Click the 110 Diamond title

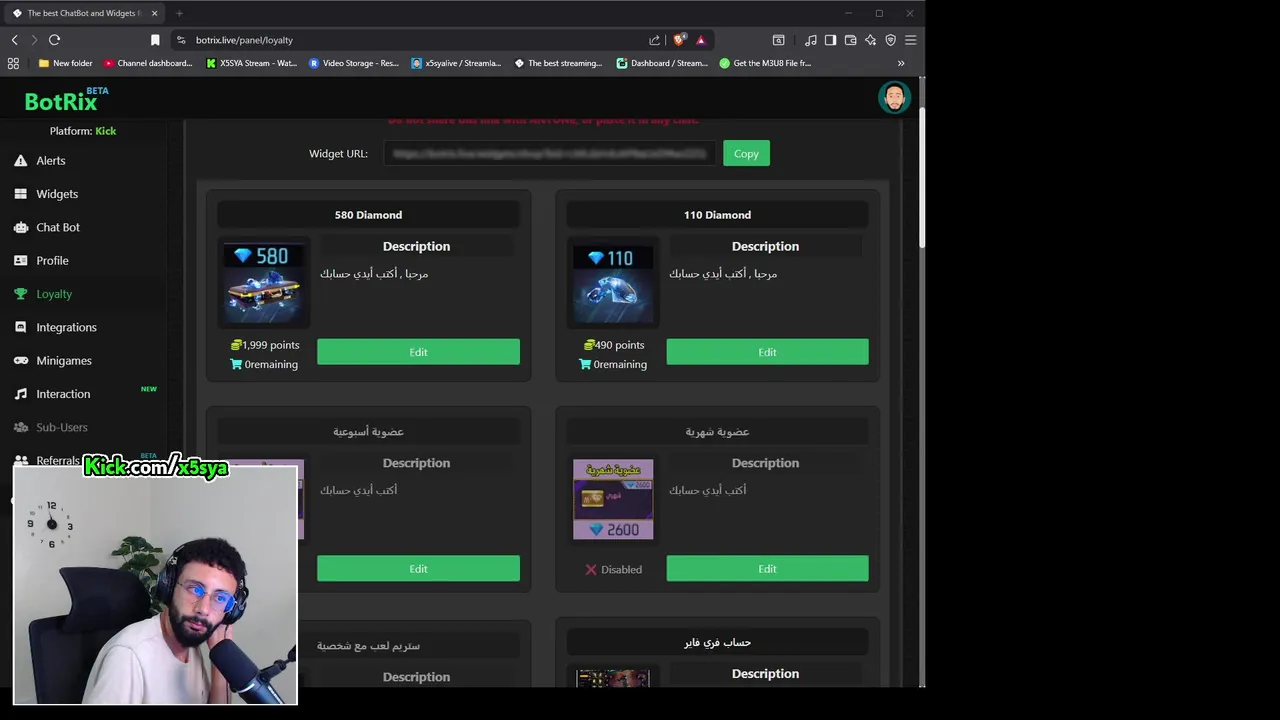coord(717,215)
